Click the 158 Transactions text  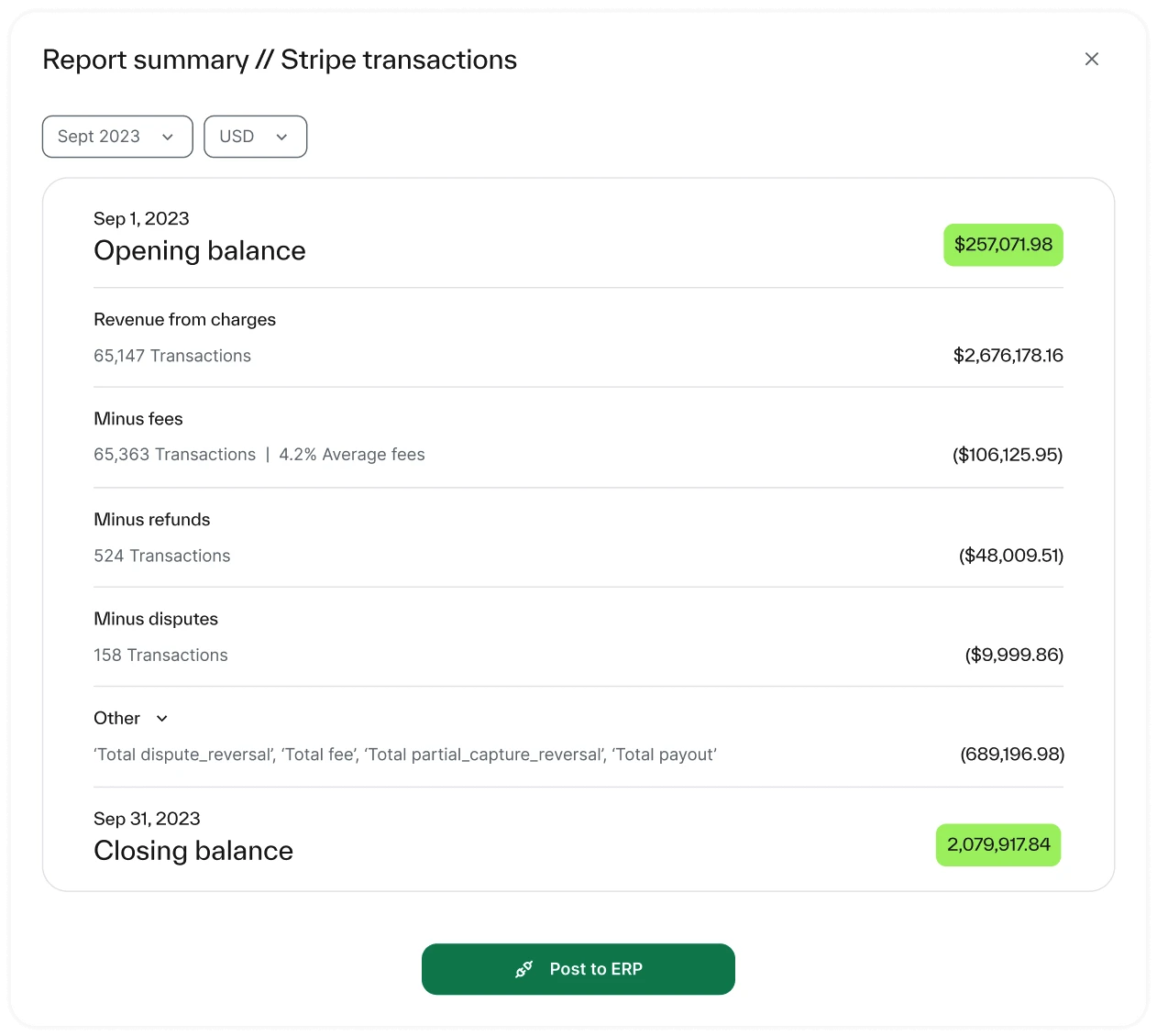(160, 656)
